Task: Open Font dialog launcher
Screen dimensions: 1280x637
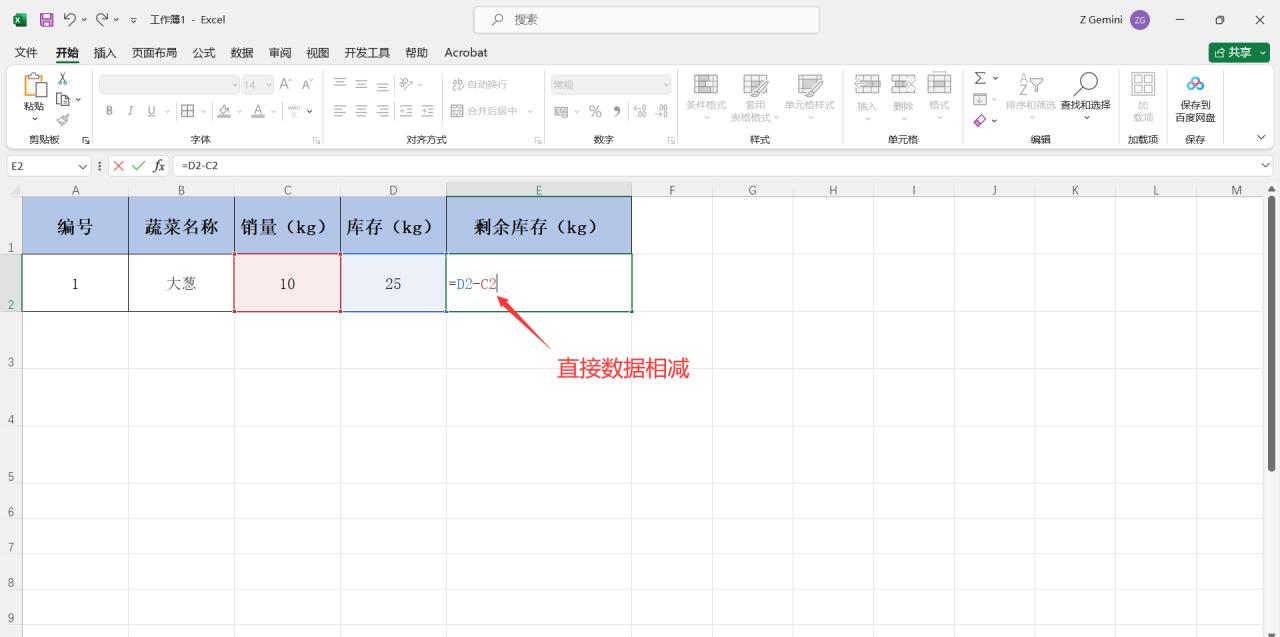Action: (x=316, y=140)
